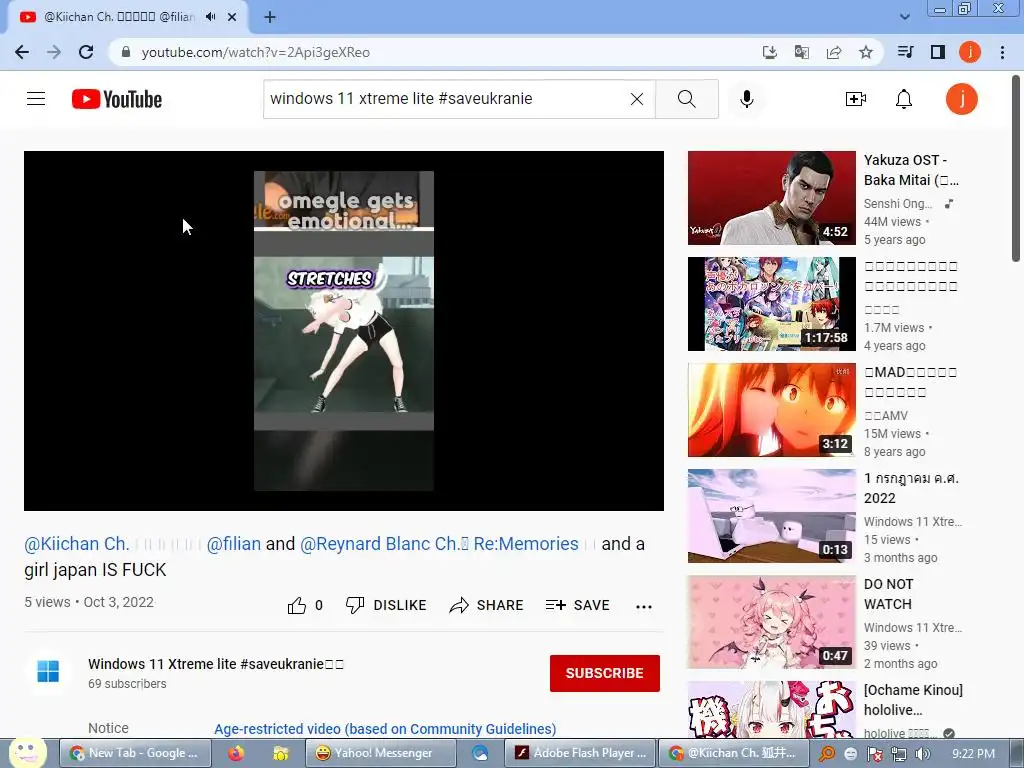Click SAVE to add to playlist

click(577, 605)
